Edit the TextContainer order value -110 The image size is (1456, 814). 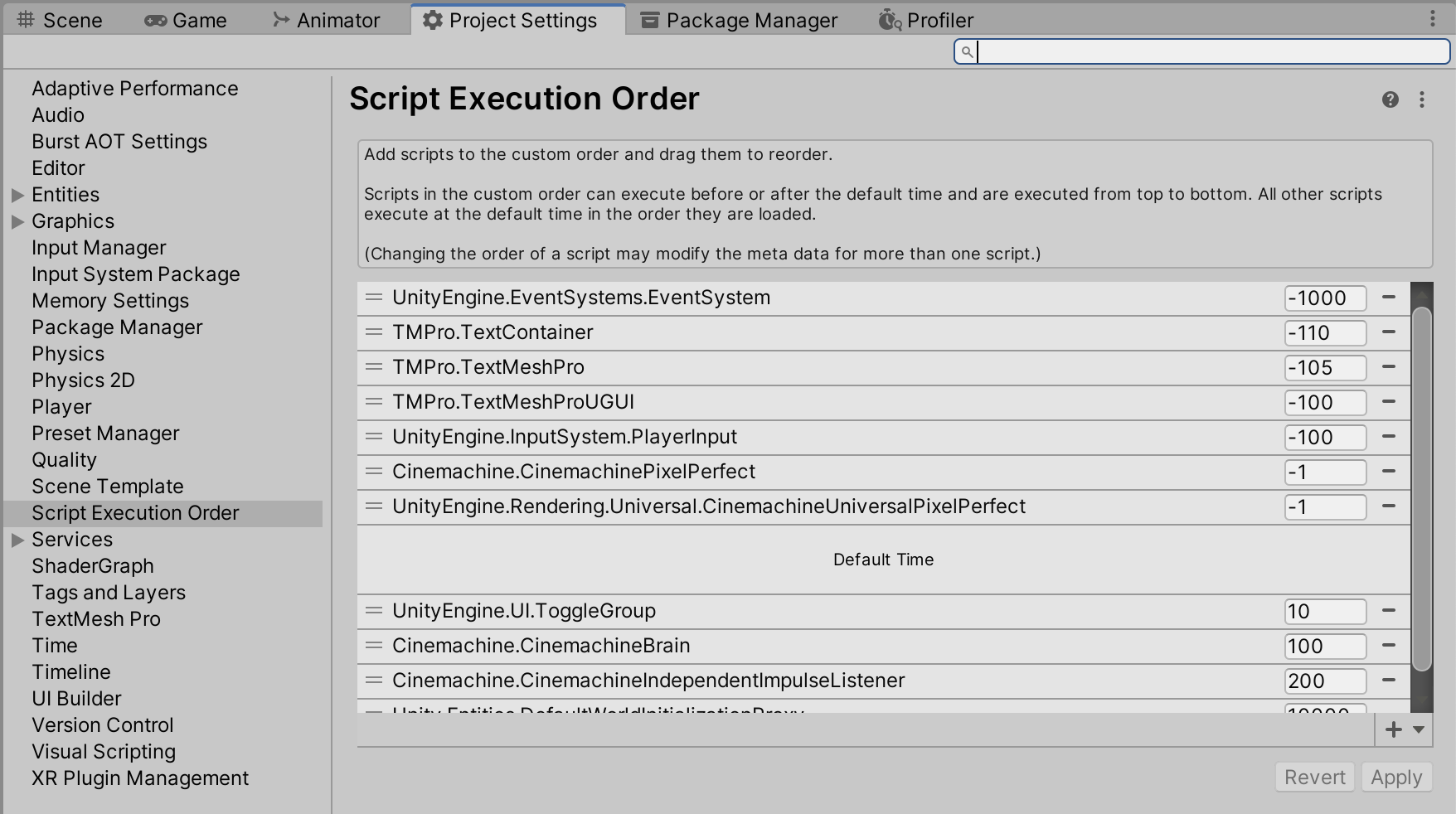click(1325, 333)
